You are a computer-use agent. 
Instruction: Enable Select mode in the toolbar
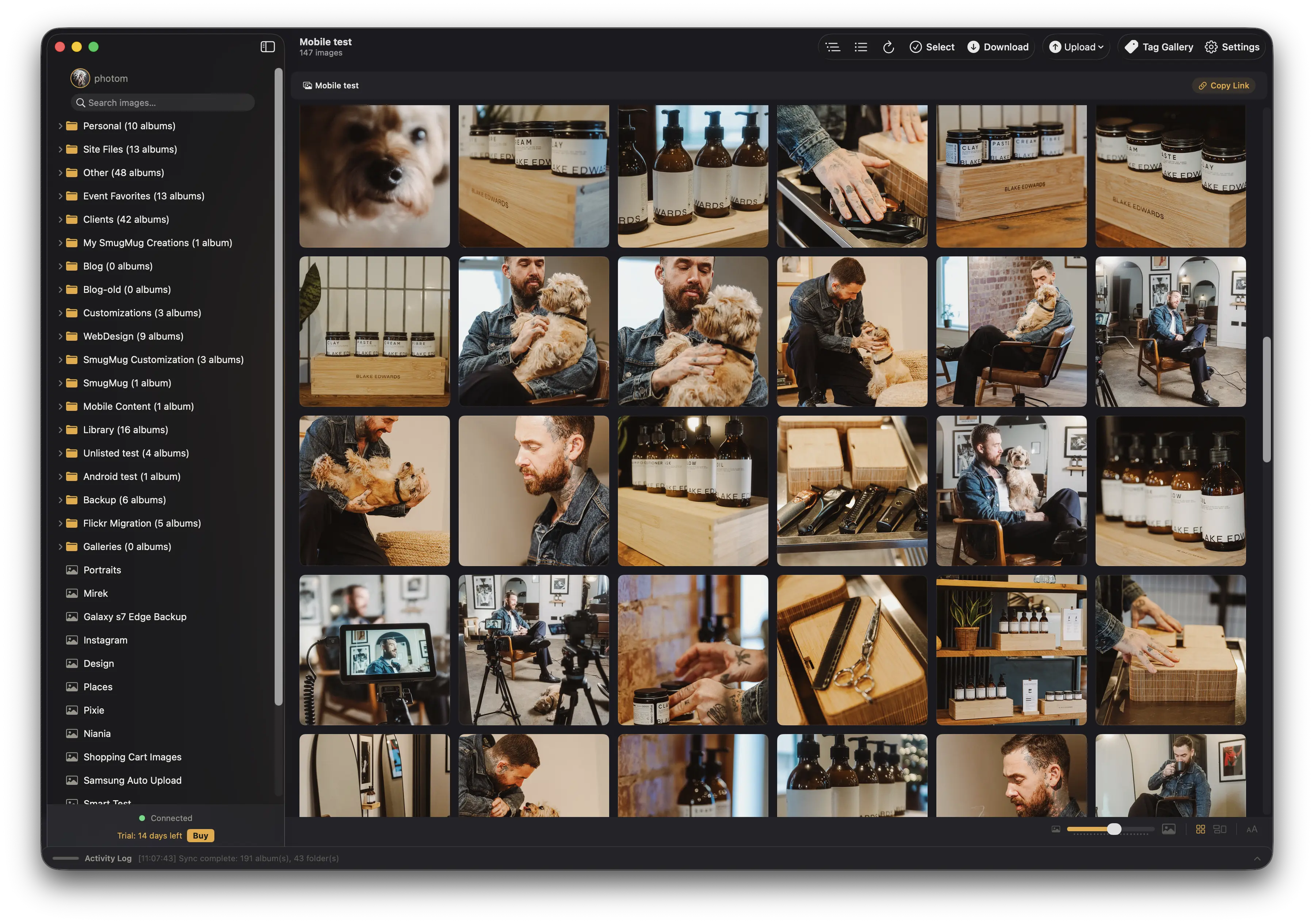tap(931, 47)
